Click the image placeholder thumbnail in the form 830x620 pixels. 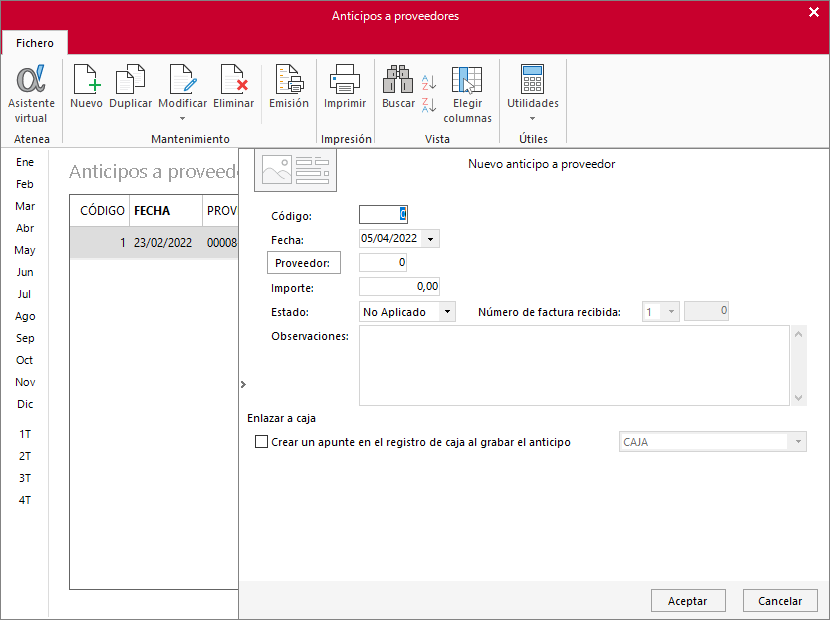[x=295, y=170]
